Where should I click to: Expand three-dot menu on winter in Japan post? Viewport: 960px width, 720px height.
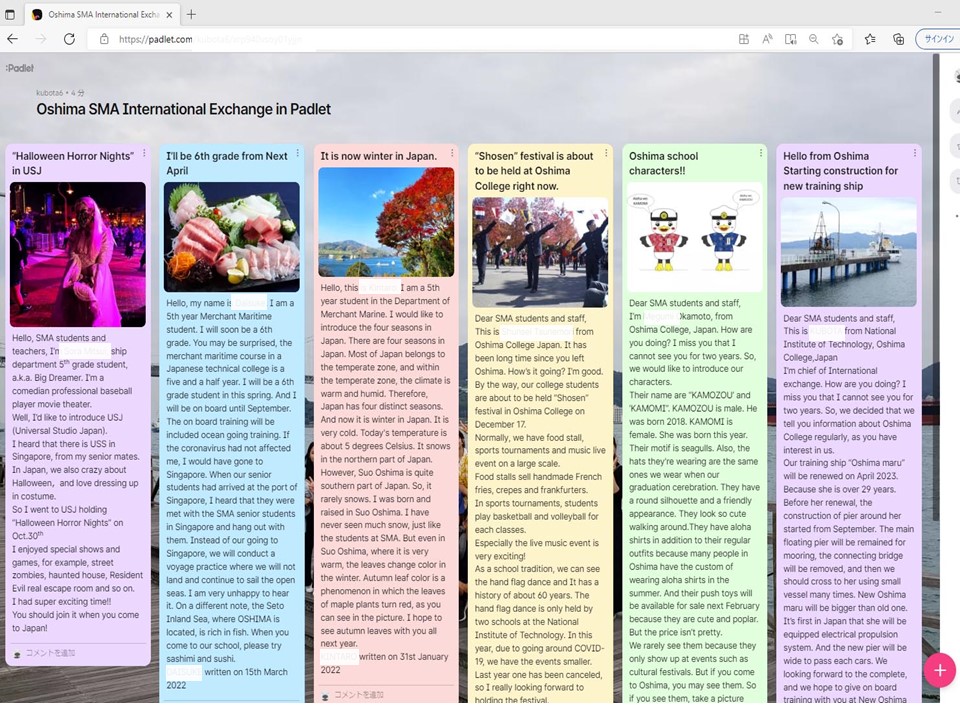452,155
